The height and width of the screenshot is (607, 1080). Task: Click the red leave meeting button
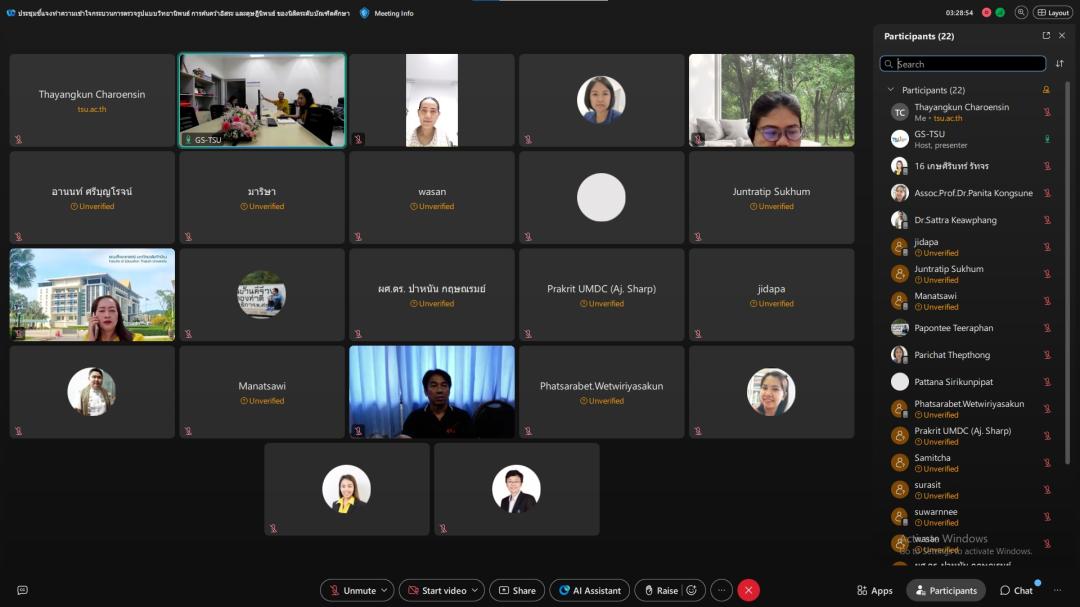[749, 590]
